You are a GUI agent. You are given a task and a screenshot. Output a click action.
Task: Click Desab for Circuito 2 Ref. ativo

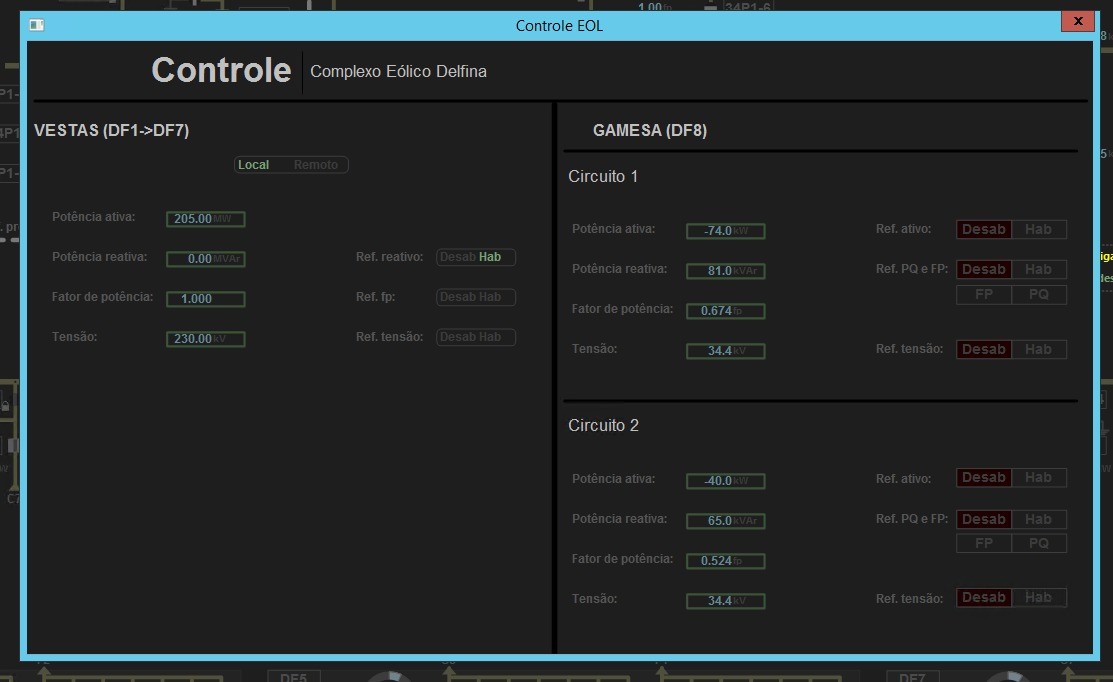(x=984, y=478)
